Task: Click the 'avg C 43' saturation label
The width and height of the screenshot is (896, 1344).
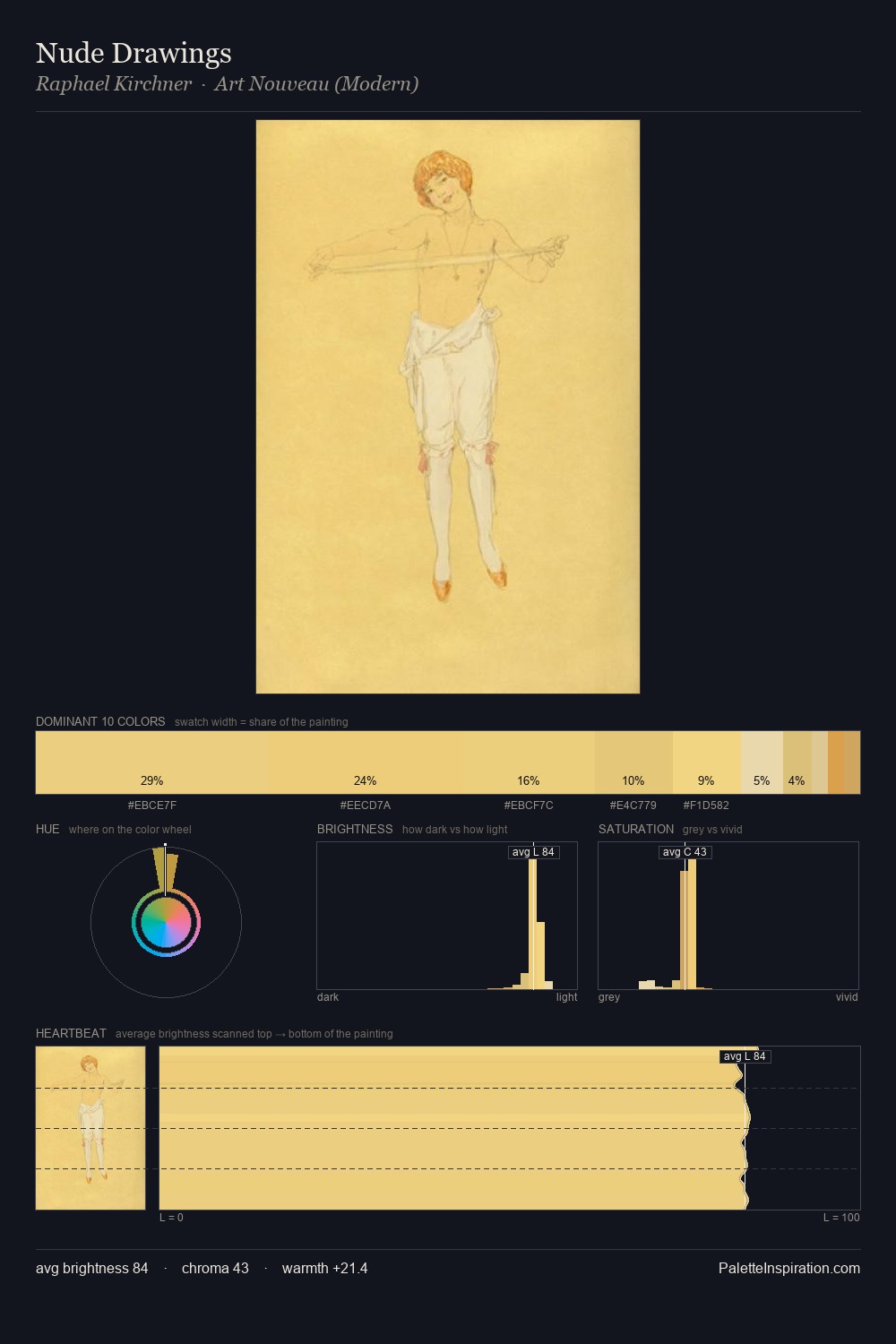Action: click(x=685, y=852)
